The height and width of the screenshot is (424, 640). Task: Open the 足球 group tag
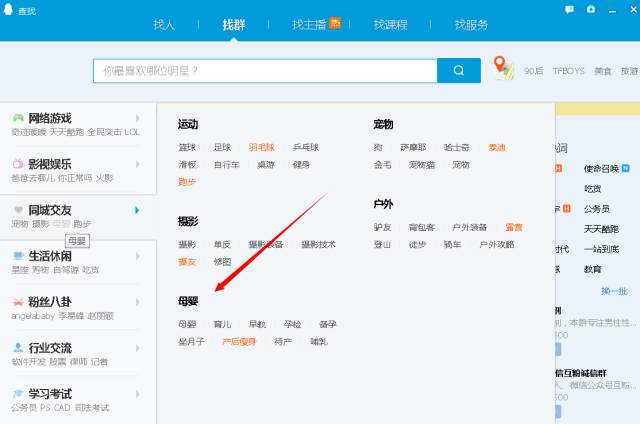[222, 147]
